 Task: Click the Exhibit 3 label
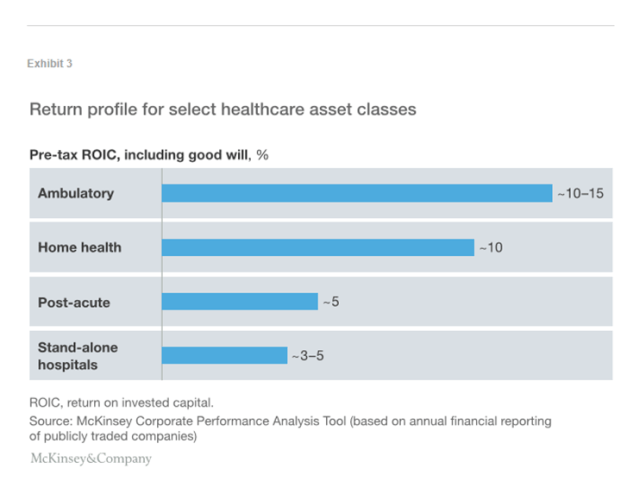click(x=49, y=64)
